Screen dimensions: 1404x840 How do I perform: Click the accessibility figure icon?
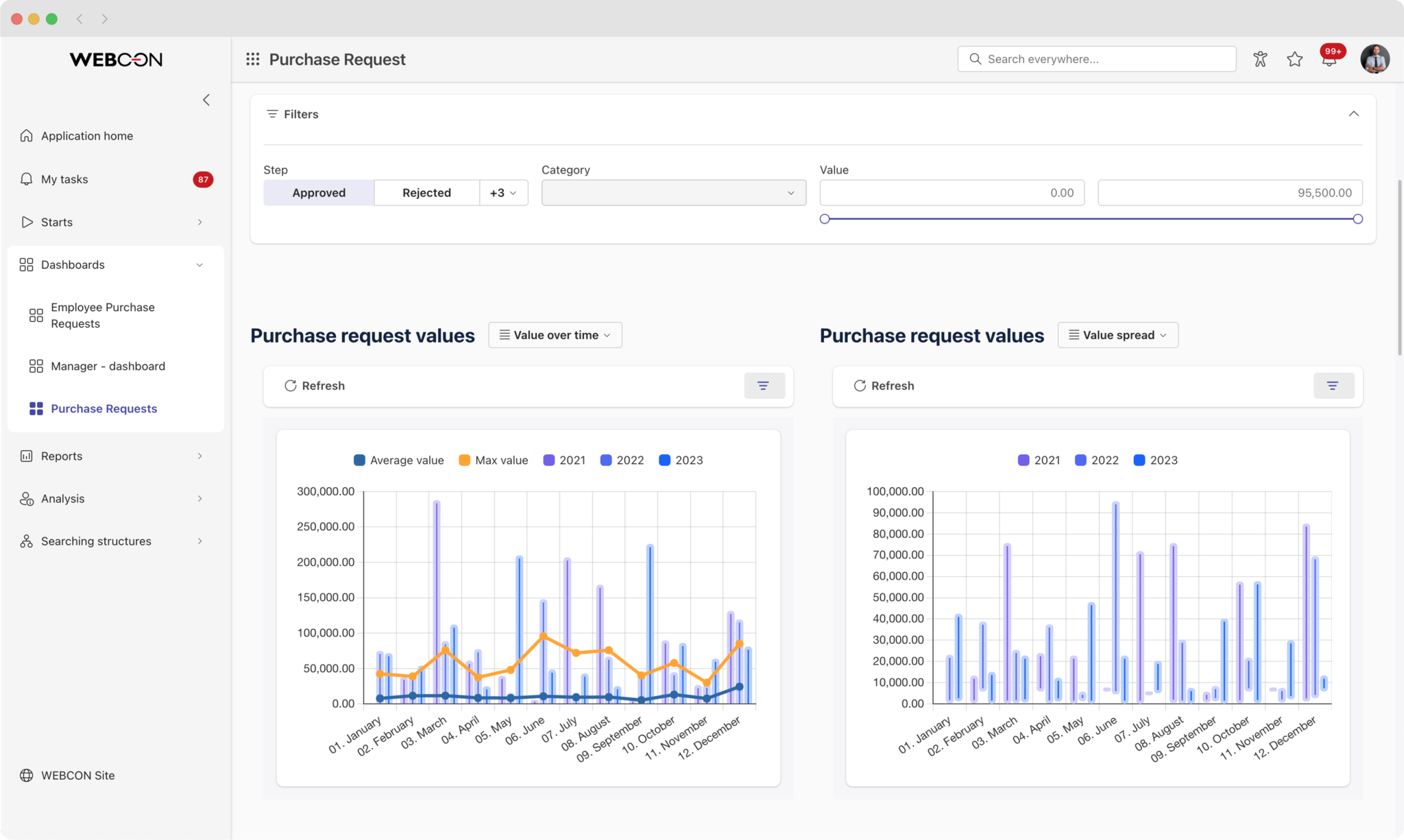[1260, 59]
